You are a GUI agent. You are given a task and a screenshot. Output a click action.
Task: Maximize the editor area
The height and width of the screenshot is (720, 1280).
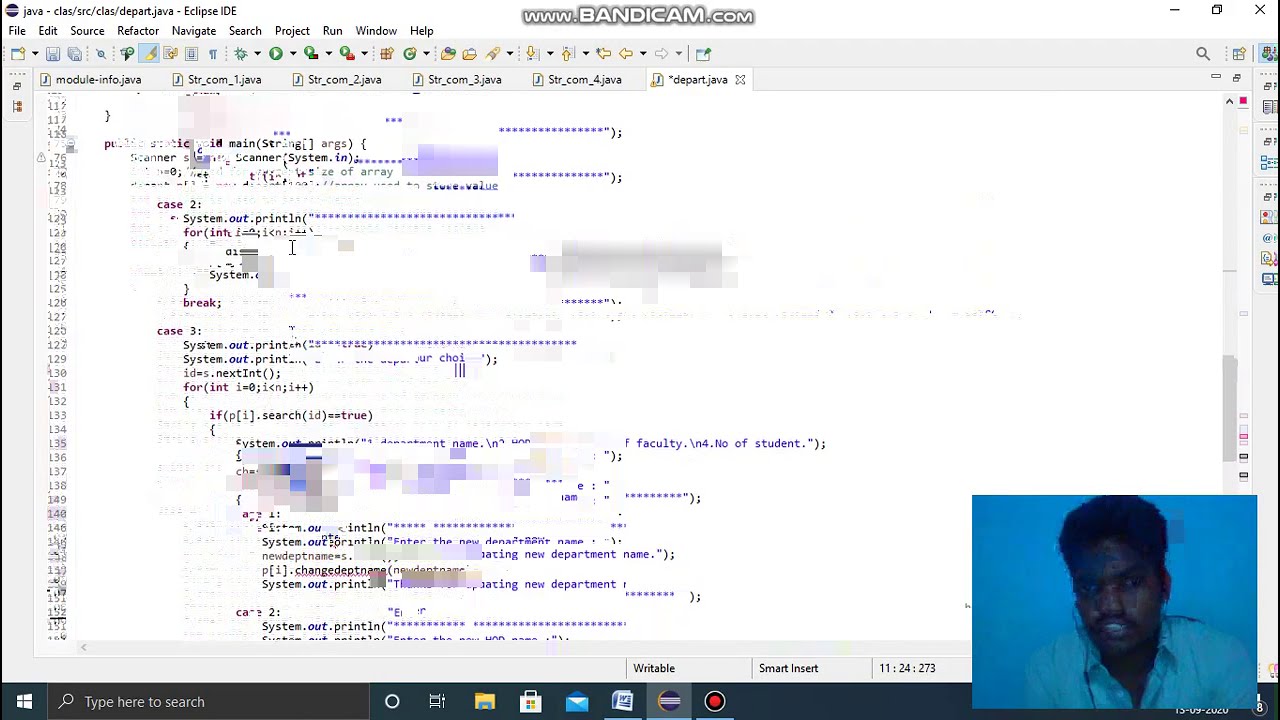[x=1237, y=77]
